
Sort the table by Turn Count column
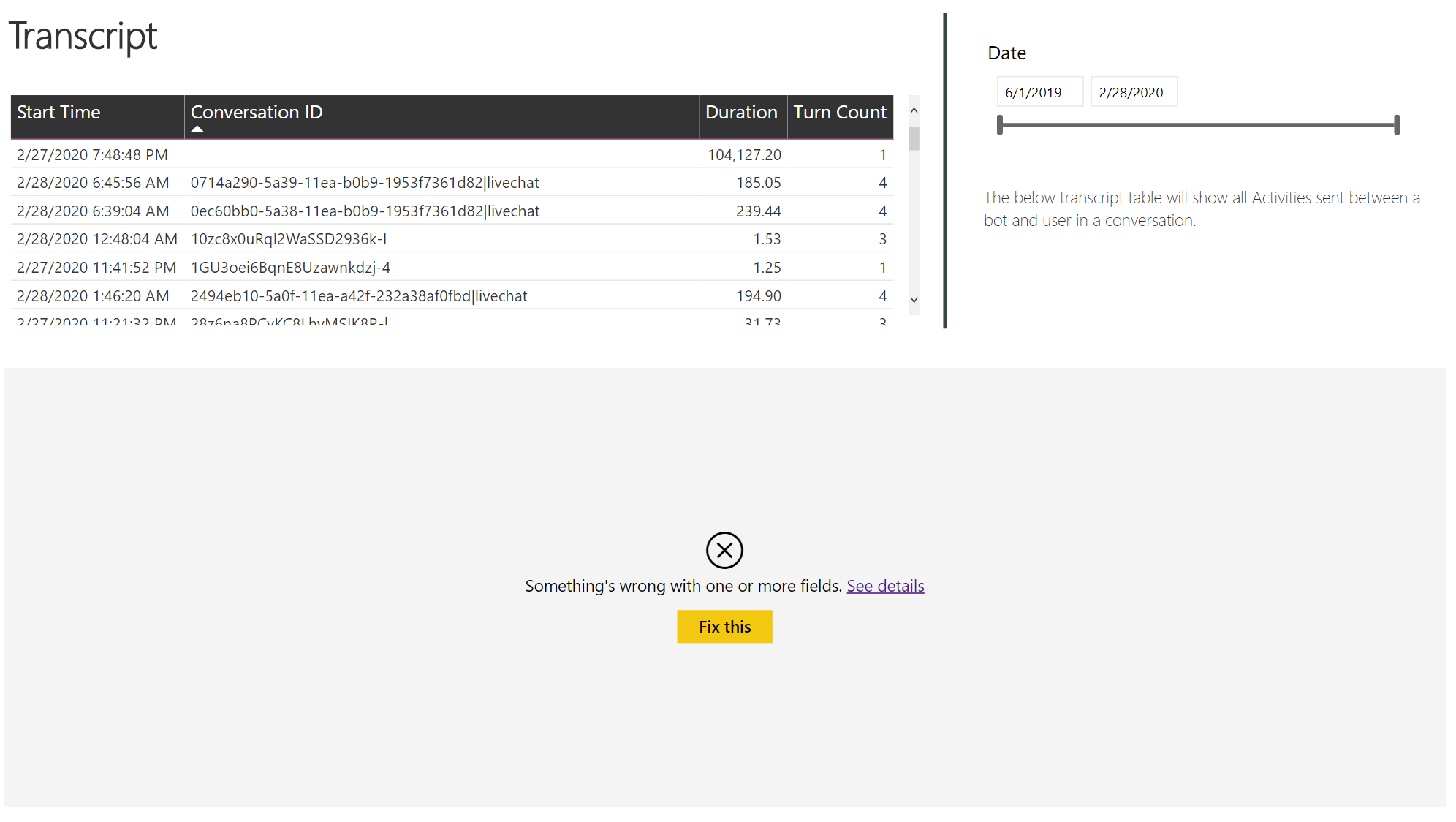(839, 112)
